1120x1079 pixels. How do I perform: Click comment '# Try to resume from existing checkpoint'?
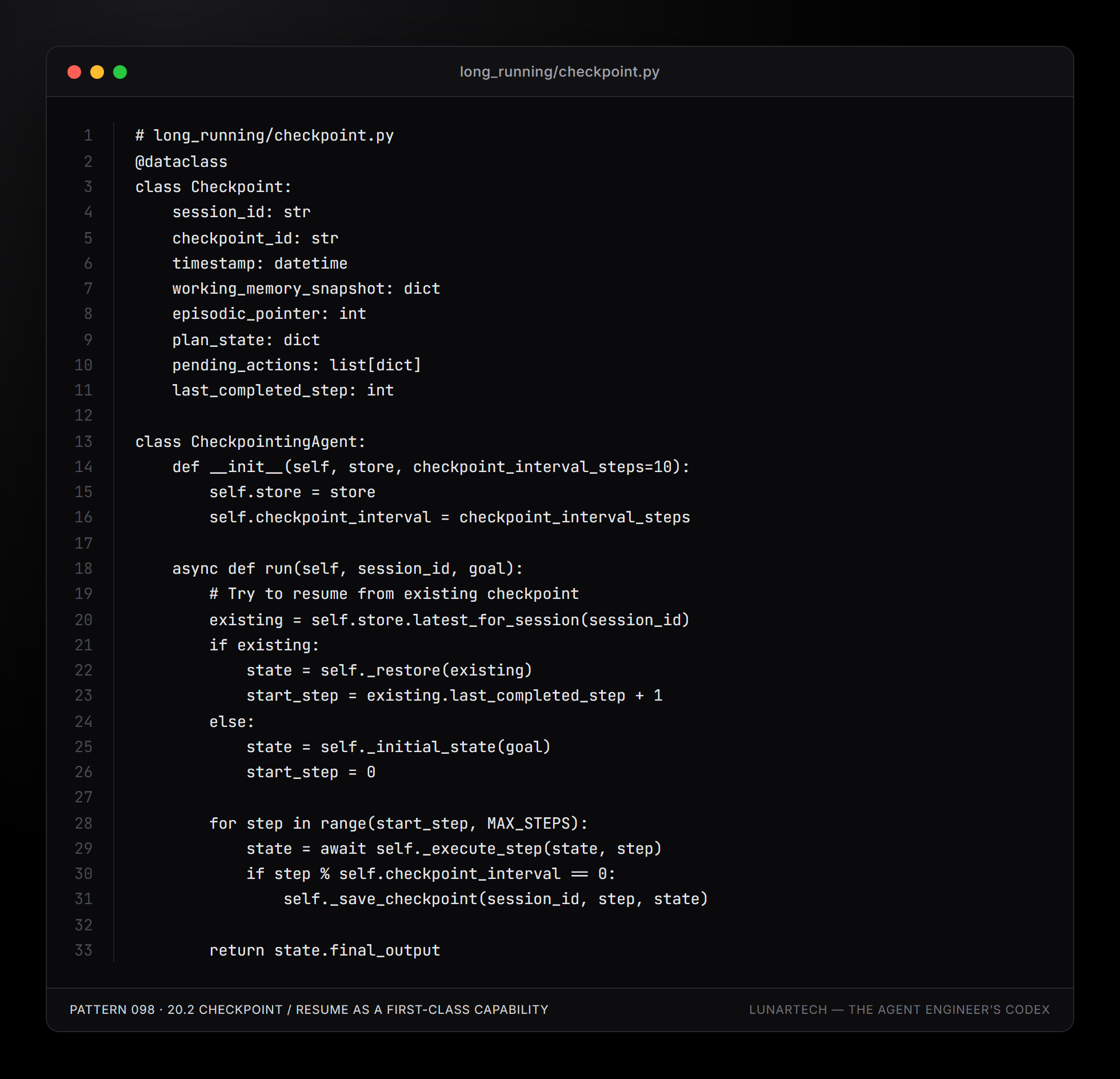pos(394,594)
